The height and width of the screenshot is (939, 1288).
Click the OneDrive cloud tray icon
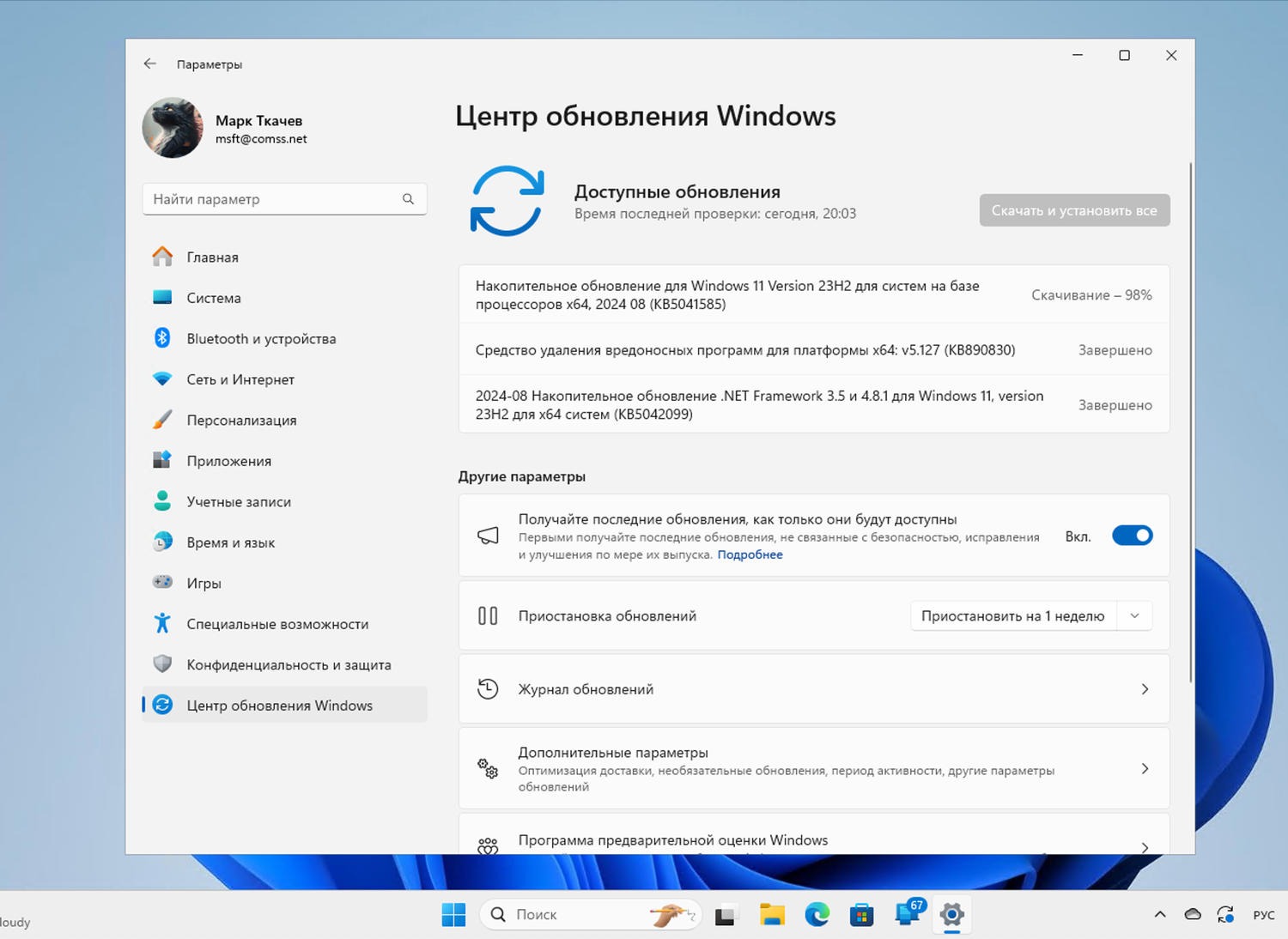pyautogui.click(x=1193, y=915)
